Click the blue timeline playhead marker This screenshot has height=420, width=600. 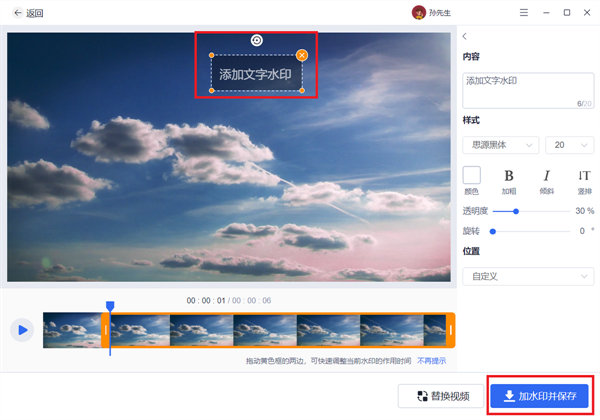110,307
